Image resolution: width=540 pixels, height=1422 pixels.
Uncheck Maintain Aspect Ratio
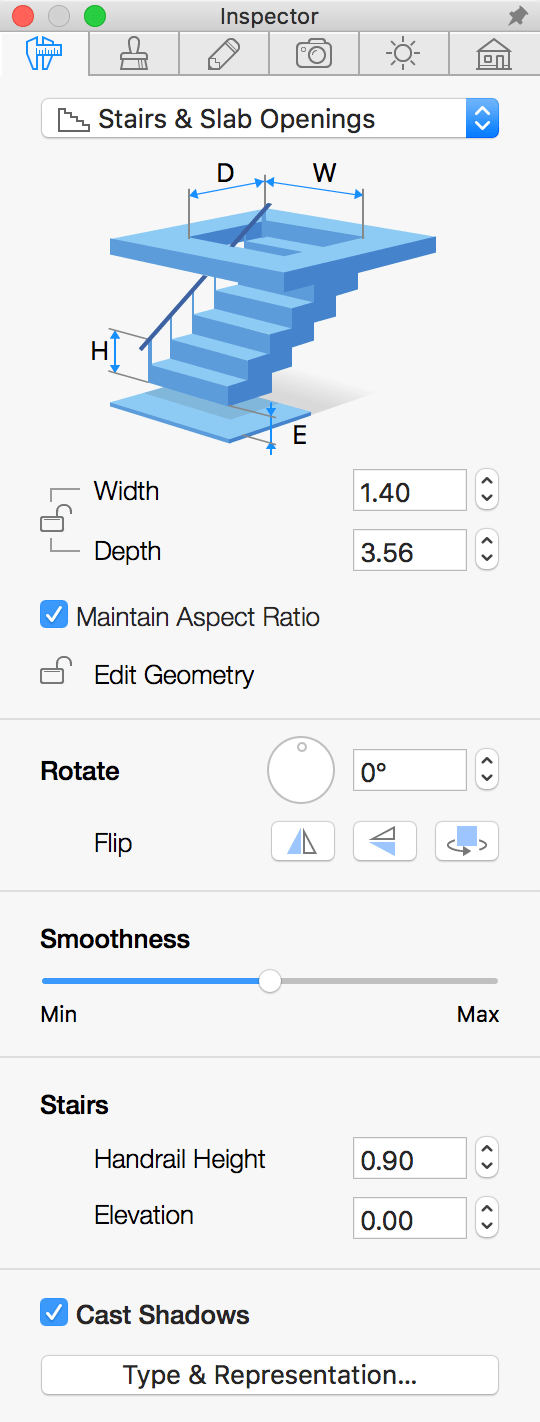pyautogui.click(x=54, y=615)
